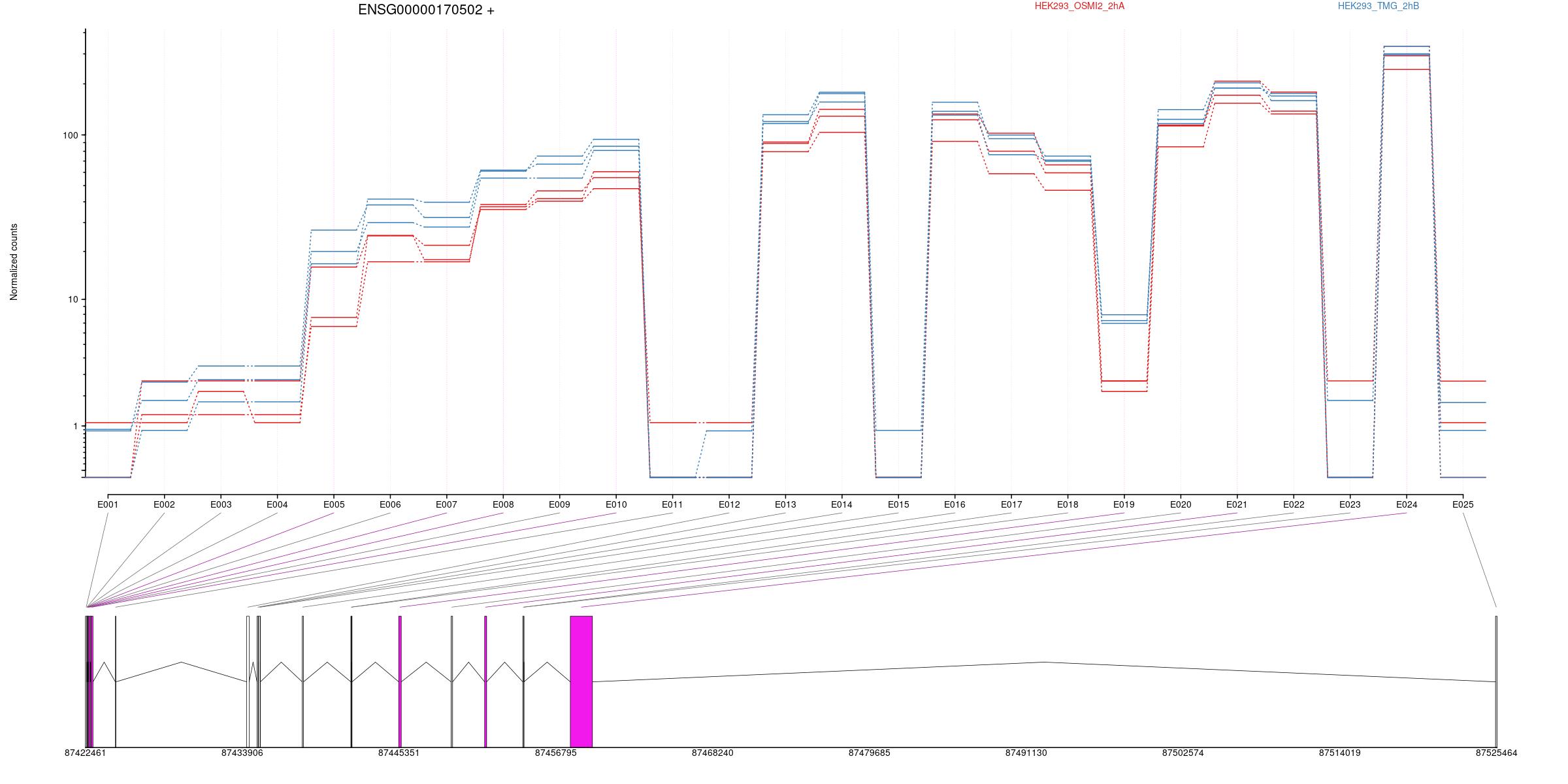Select the HEK293_OSMI2_2hA legend label

point(1079,6)
